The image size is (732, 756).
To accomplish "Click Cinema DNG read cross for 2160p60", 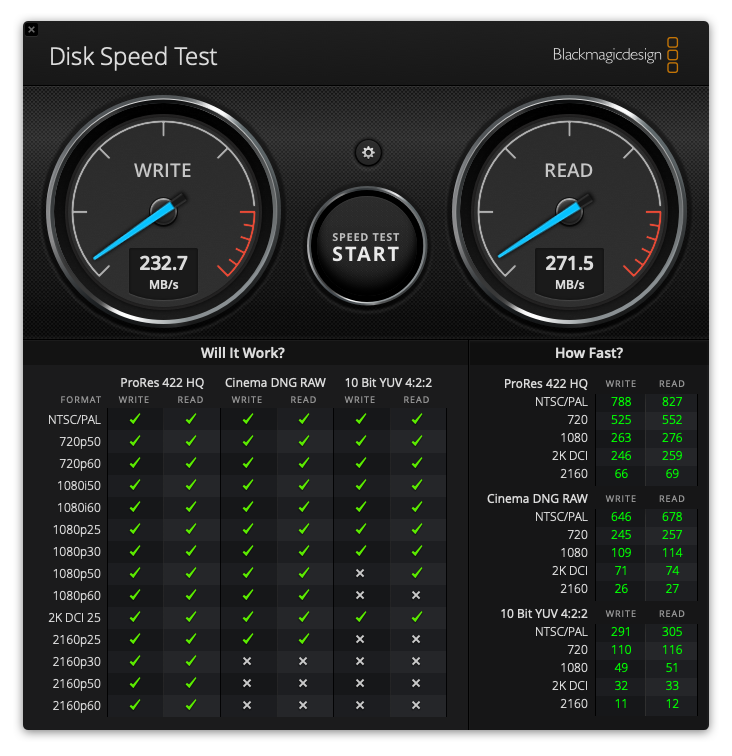I will [303, 705].
